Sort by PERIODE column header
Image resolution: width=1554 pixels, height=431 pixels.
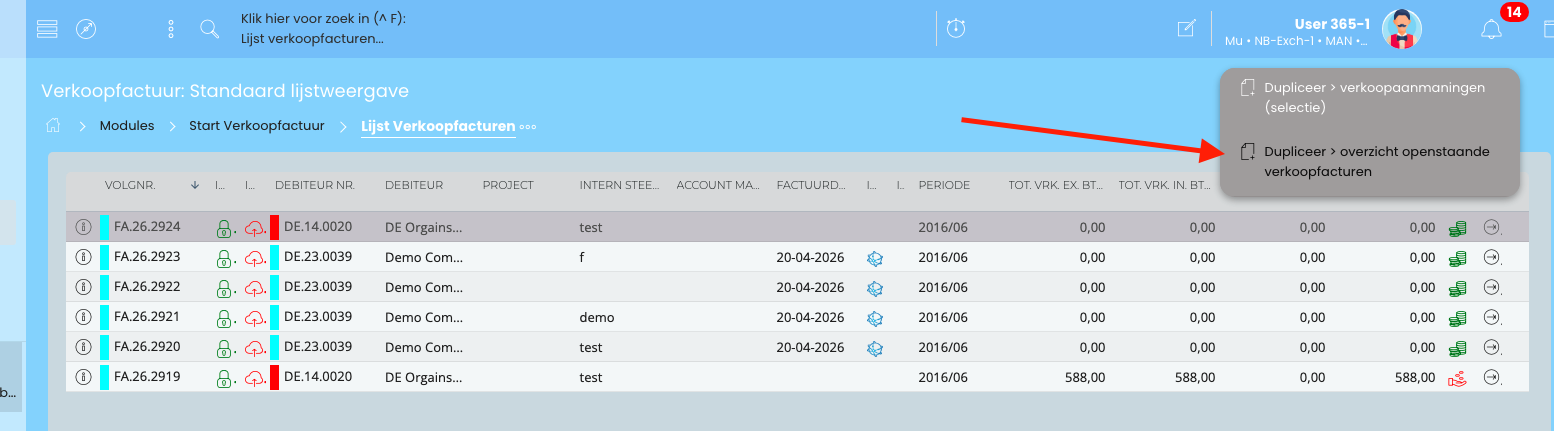(x=944, y=185)
